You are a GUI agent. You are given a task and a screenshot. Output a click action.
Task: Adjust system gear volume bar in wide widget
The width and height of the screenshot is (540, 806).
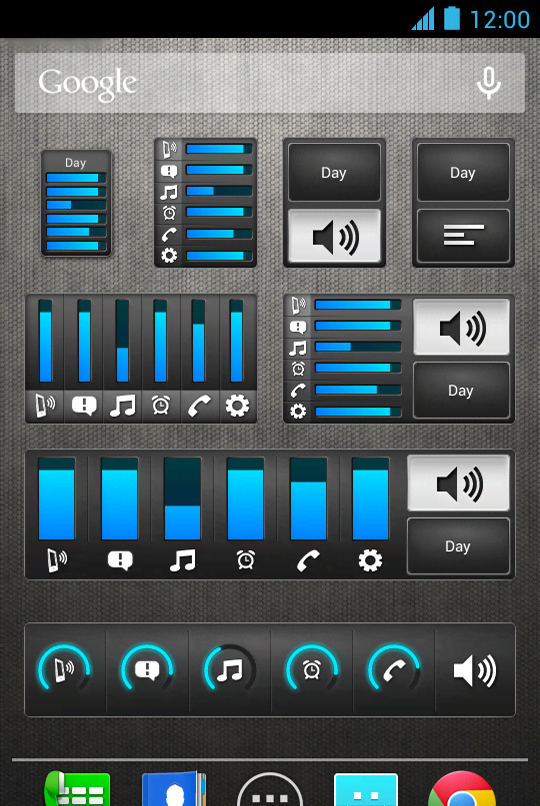click(370, 499)
